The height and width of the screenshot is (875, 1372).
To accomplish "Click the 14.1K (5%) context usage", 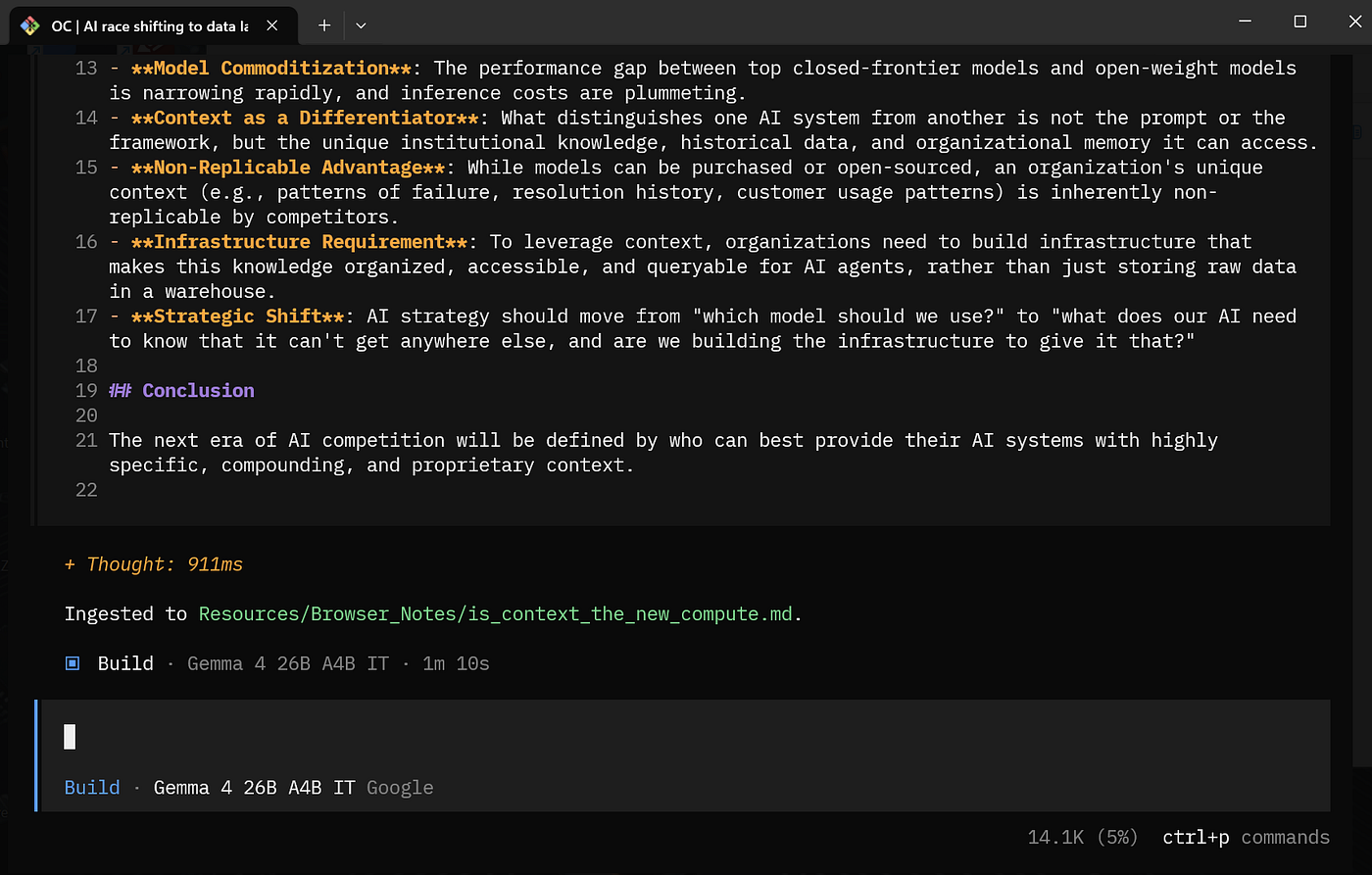I will 1083,838.
